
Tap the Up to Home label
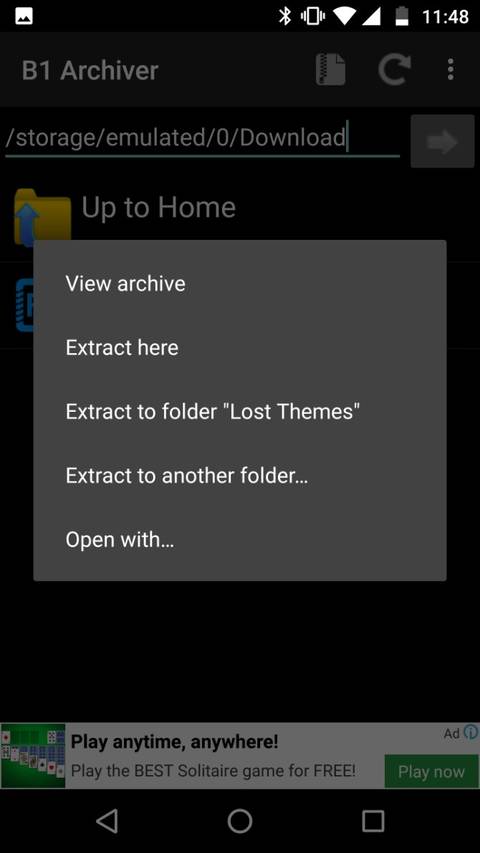click(158, 207)
